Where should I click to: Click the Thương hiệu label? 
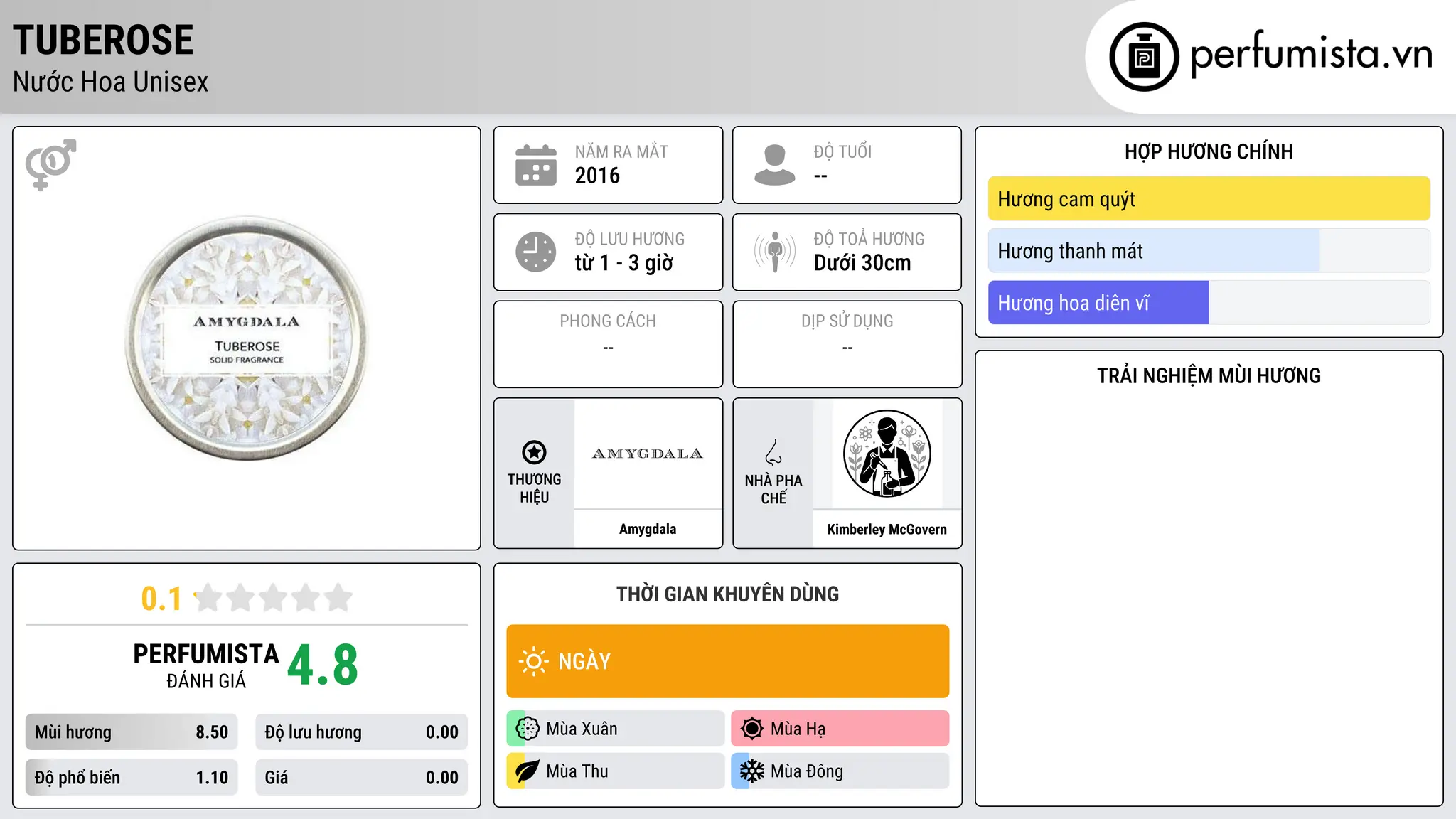(x=534, y=488)
